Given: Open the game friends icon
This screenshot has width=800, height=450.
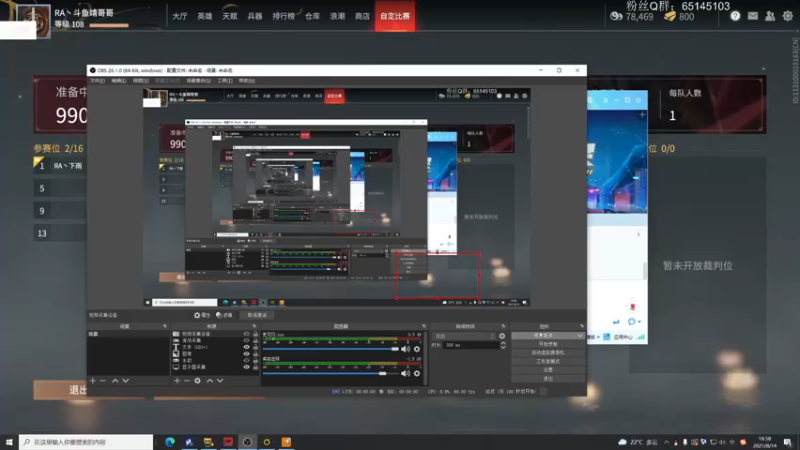Looking at the screenshot, I should [770, 16].
